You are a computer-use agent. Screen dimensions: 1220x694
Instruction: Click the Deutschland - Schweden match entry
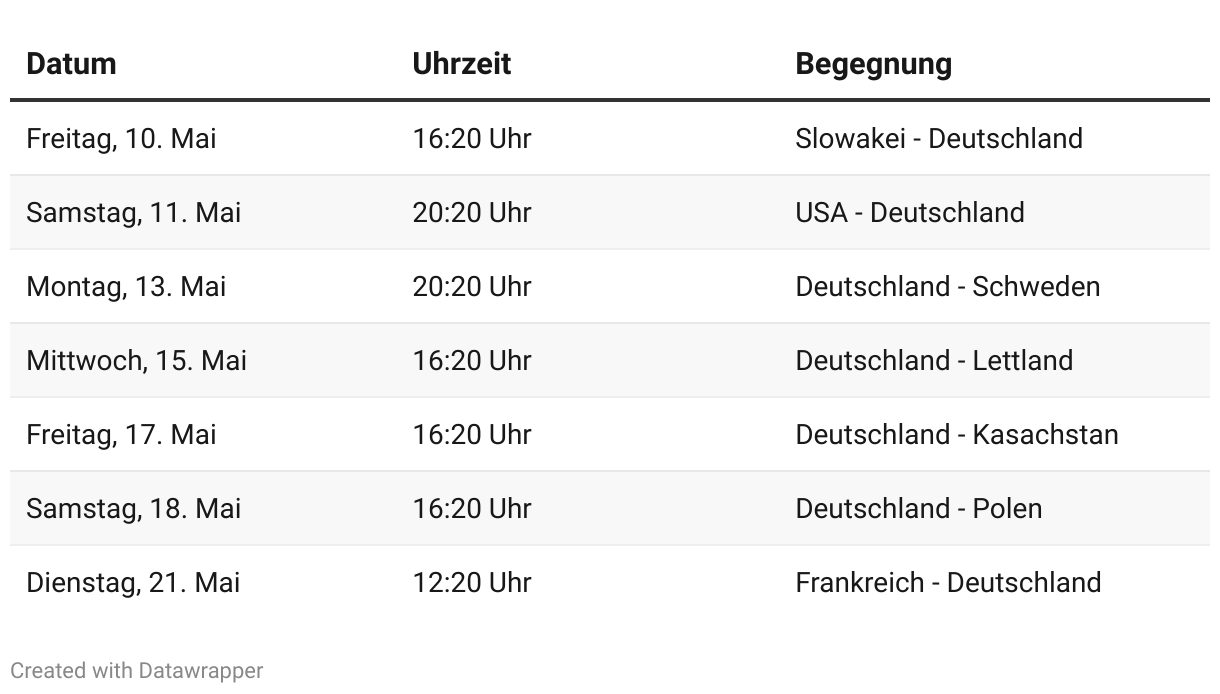[947, 286]
